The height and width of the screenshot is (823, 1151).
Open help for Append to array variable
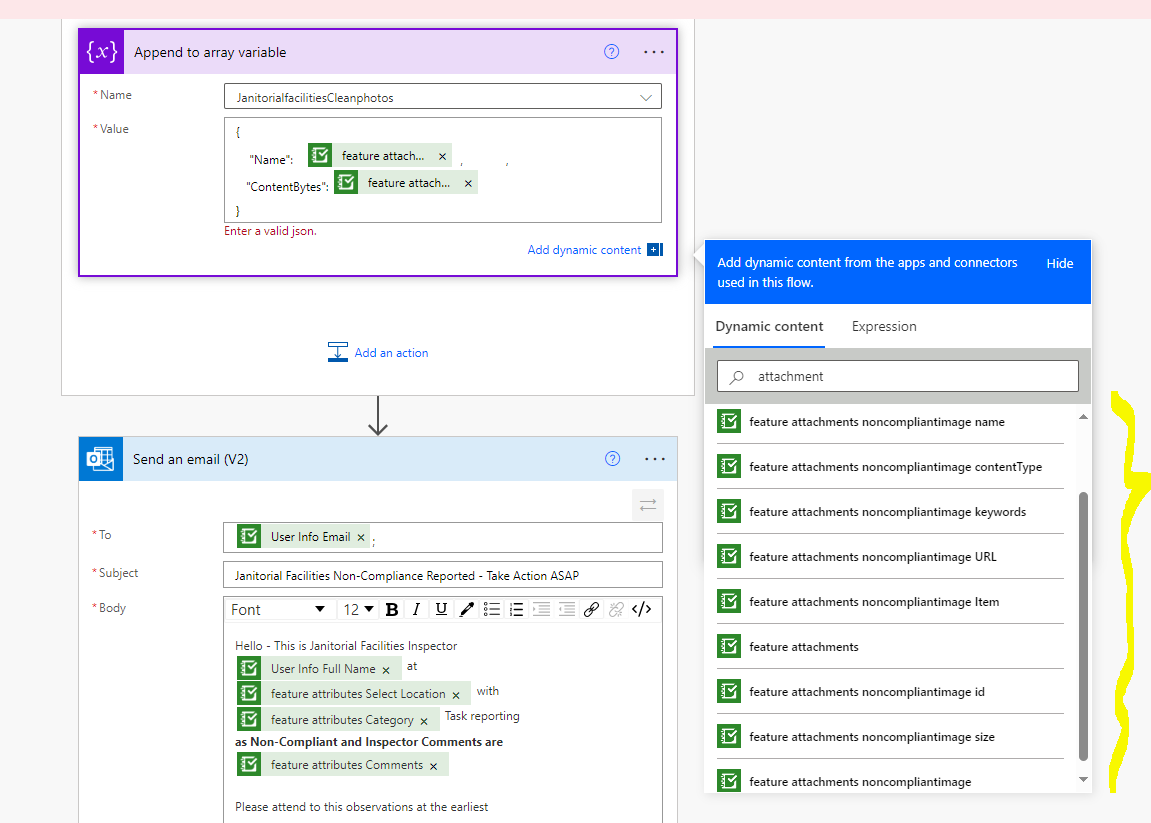click(611, 51)
